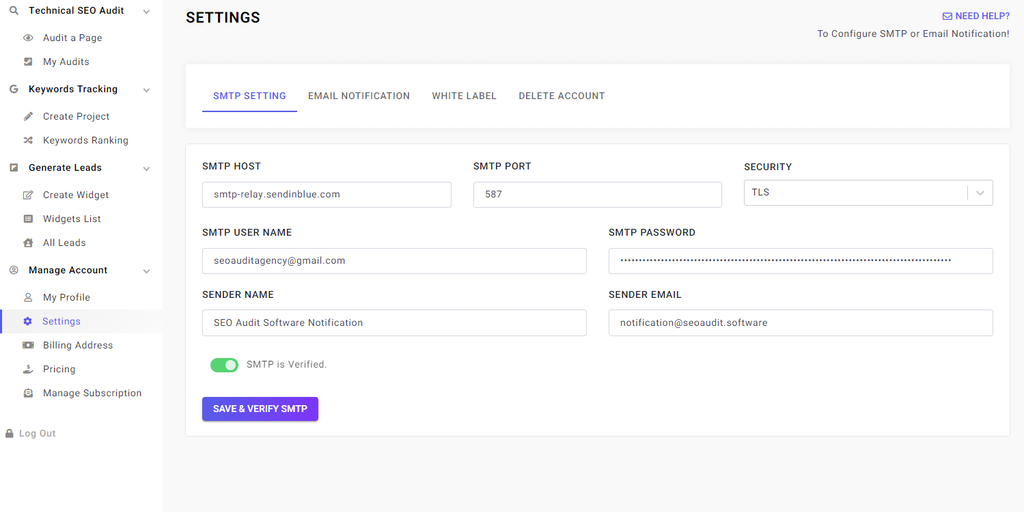Screen dimensions: 1024x512
Task: Open the Need Help link
Action: [x=975, y=16]
